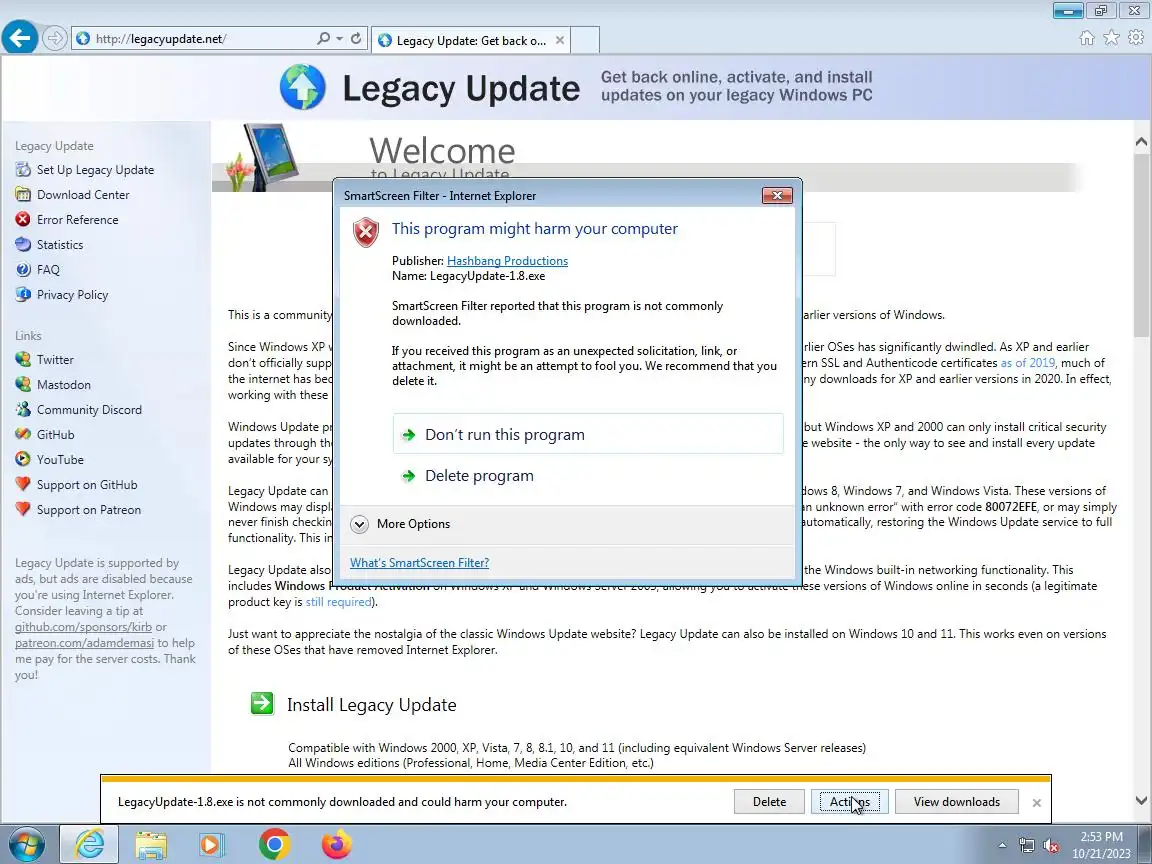Click the Error Reference red X icon
This screenshot has width=1152, height=864.
(x=24, y=220)
